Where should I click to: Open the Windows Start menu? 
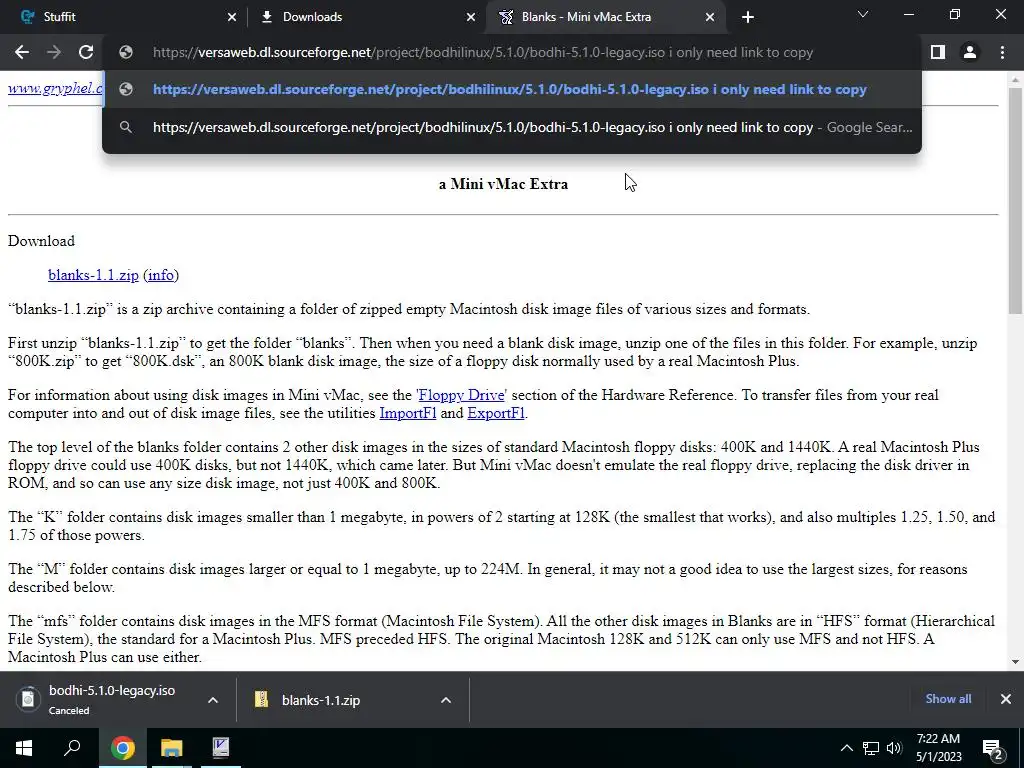(x=24, y=748)
